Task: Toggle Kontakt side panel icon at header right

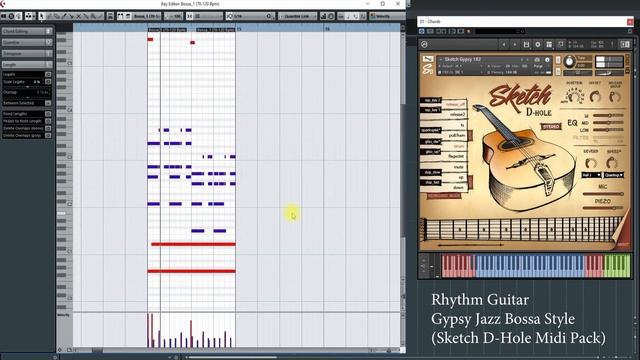Action: [x=625, y=44]
